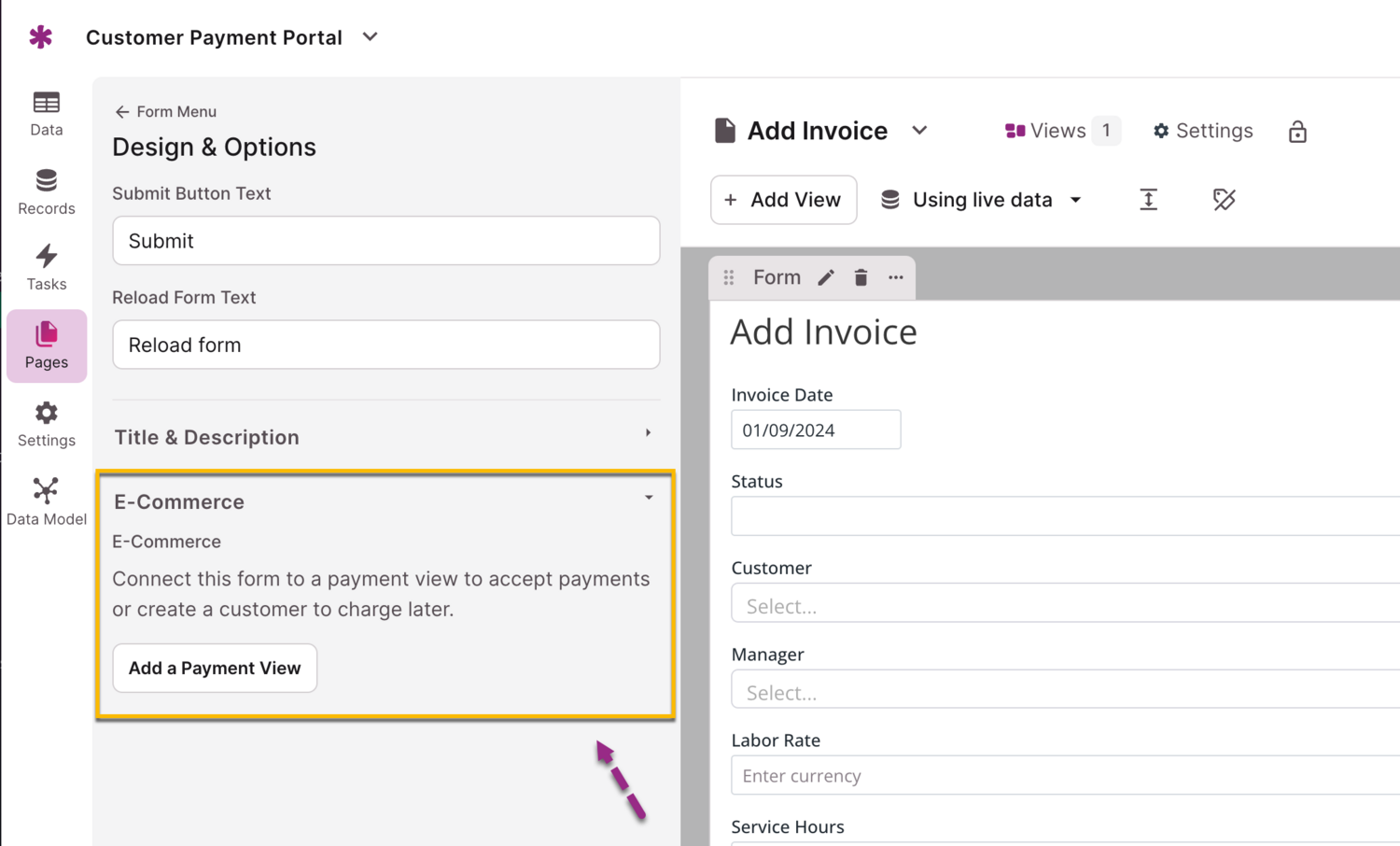Click the page lock icon
The height and width of the screenshot is (846, 1400).
[x=1297, y=132]
